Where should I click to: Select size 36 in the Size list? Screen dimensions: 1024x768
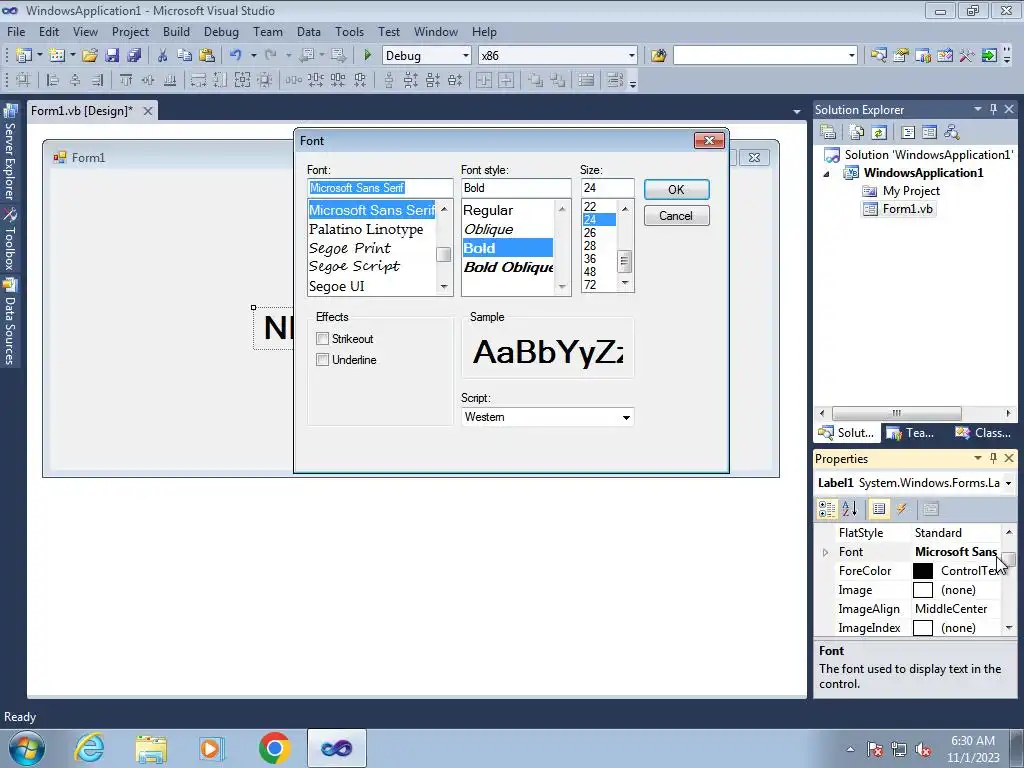click(599, 259)
